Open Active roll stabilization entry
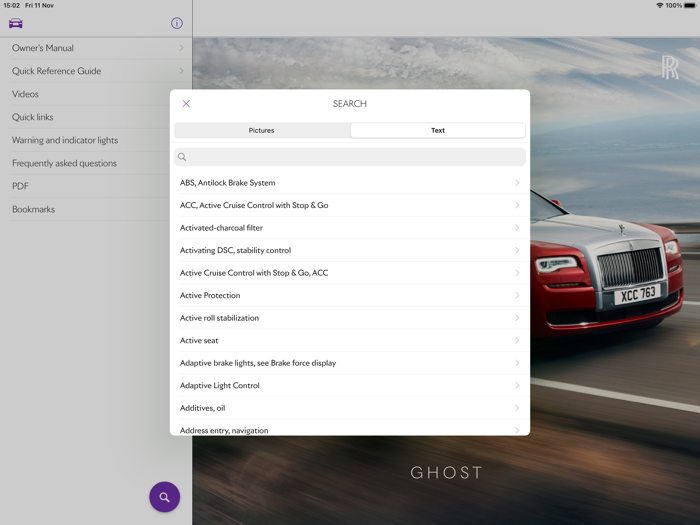 (x=350, y=318)
